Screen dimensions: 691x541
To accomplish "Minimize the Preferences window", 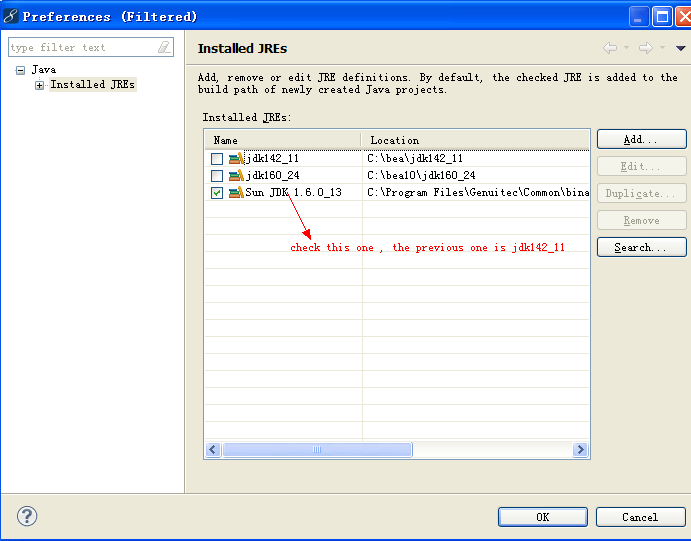I will coord(638,17).
